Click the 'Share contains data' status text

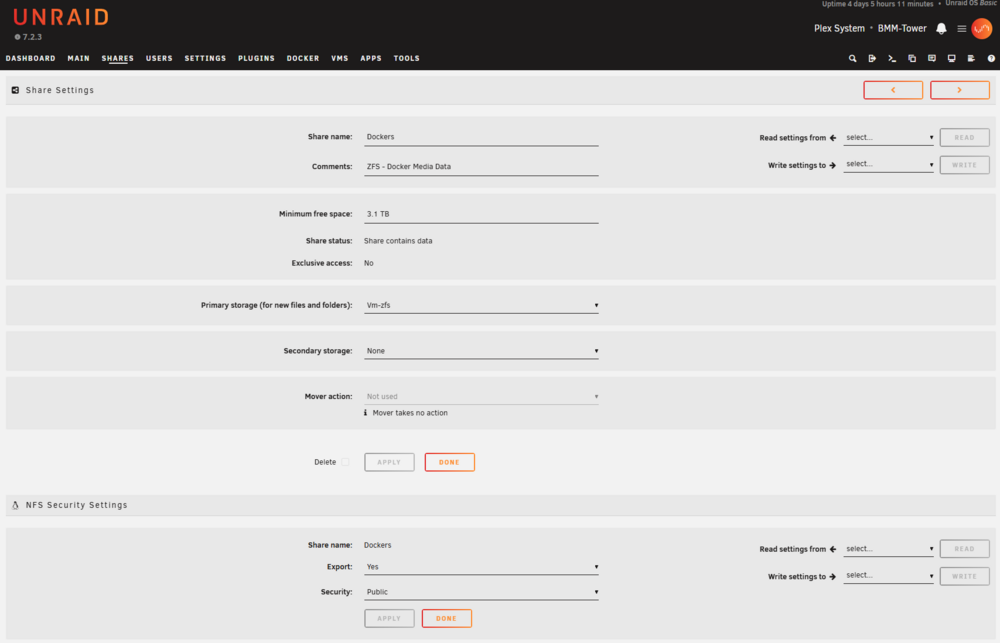click(398, 241)
